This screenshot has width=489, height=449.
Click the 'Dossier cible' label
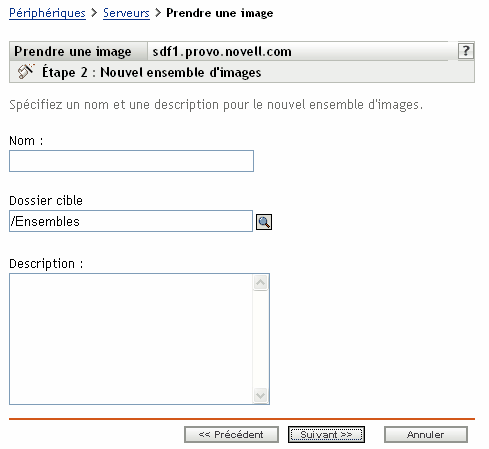pyautogui.click(x=46, y=201)
